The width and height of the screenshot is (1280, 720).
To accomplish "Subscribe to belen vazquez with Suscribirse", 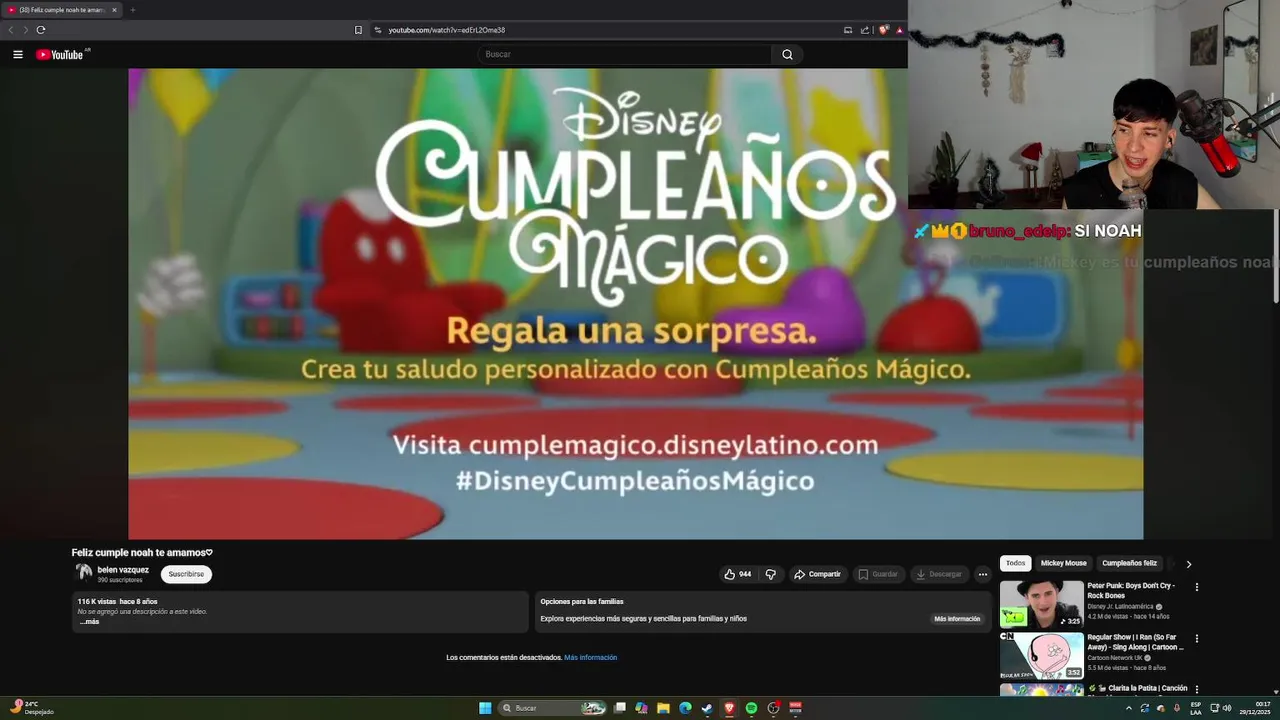I will pos(186,574).
